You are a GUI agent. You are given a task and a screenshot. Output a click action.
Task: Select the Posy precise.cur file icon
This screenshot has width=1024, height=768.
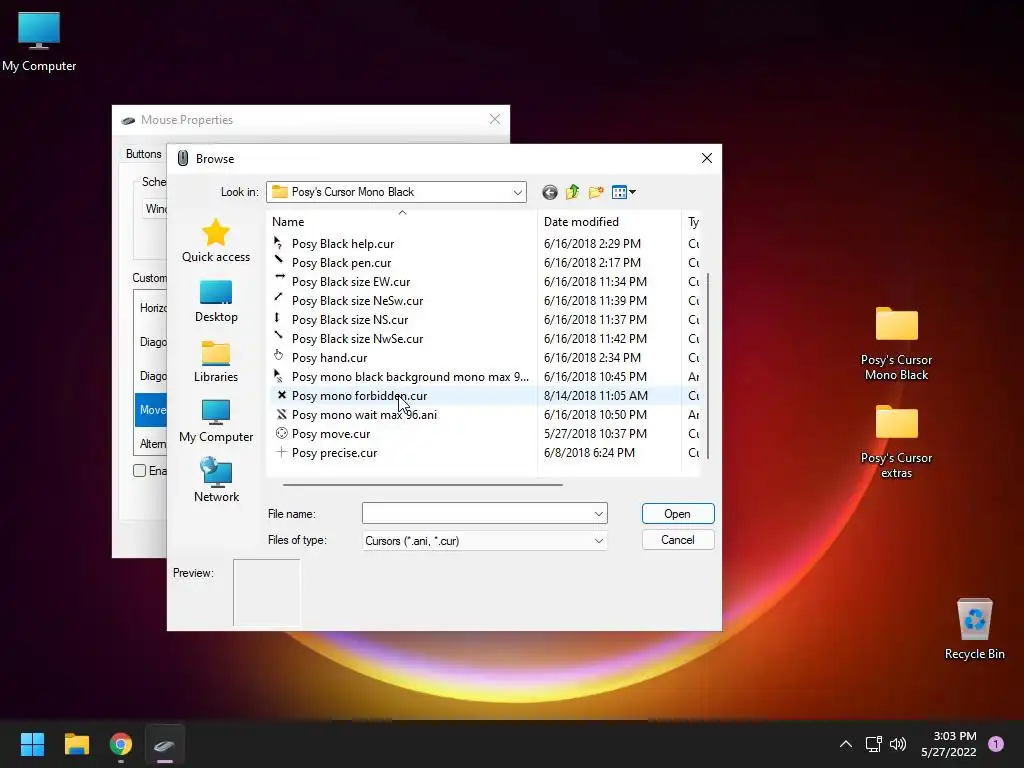281,452
